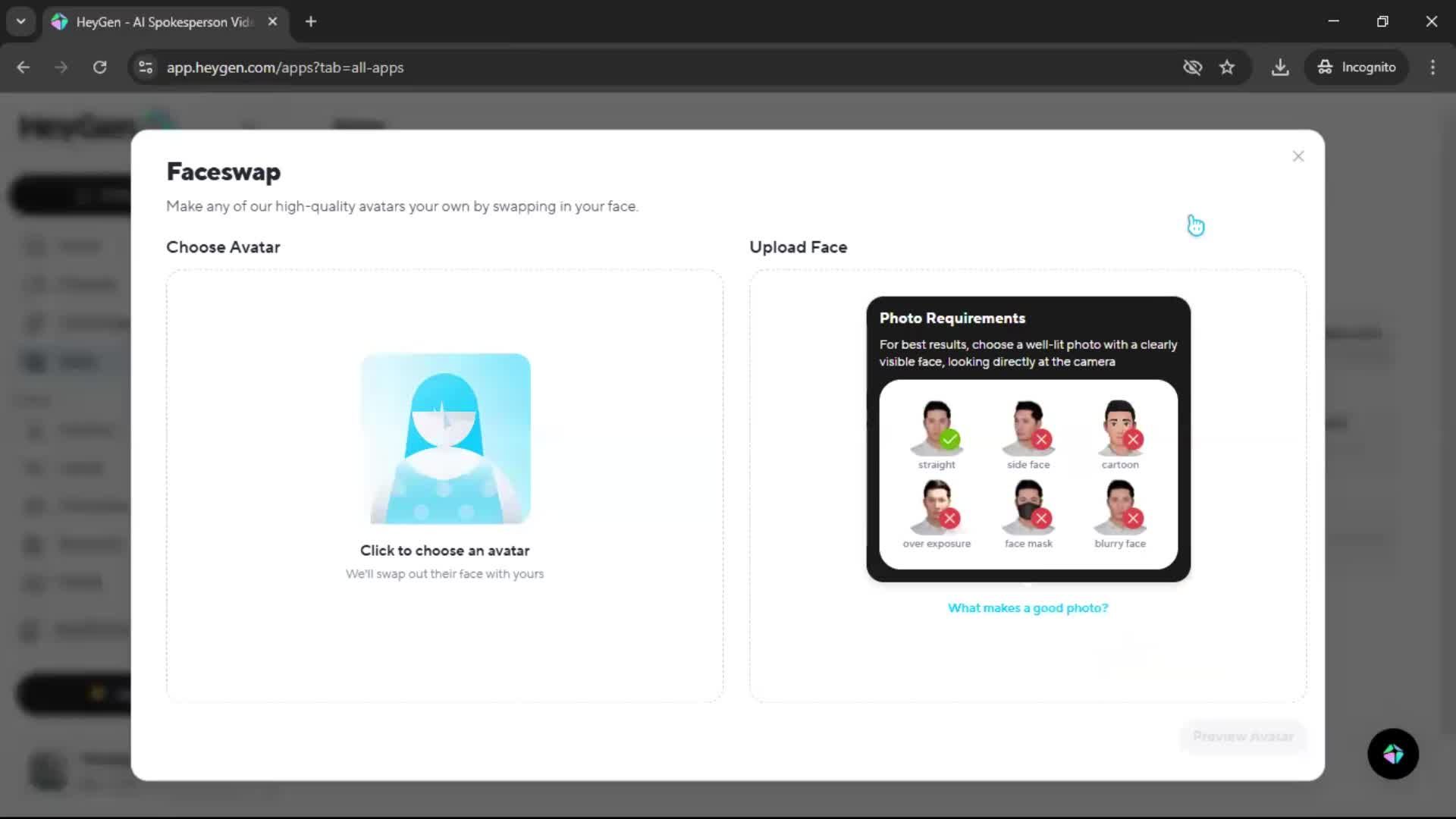The width and height of the screenshot is (1456, 819).
Task: Open the Chrome three-dot menu
Action: point(1432,67)
